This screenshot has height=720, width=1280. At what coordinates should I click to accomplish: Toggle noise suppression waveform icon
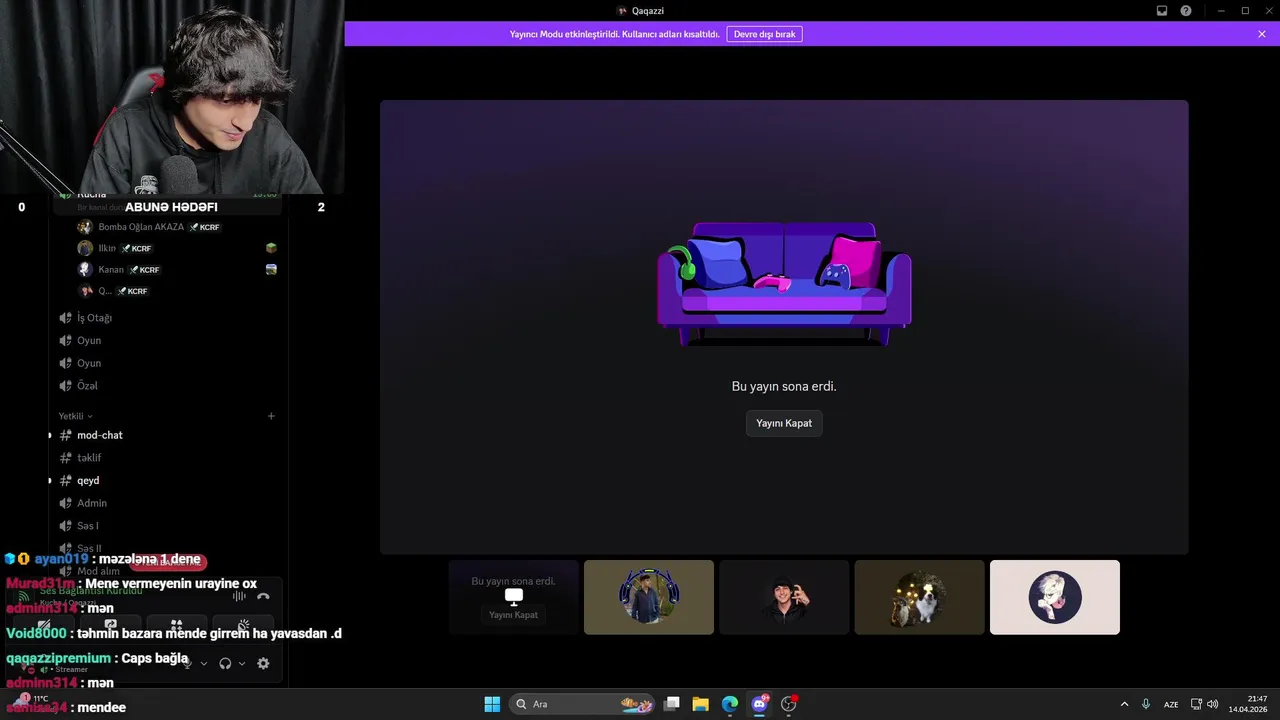239,596
